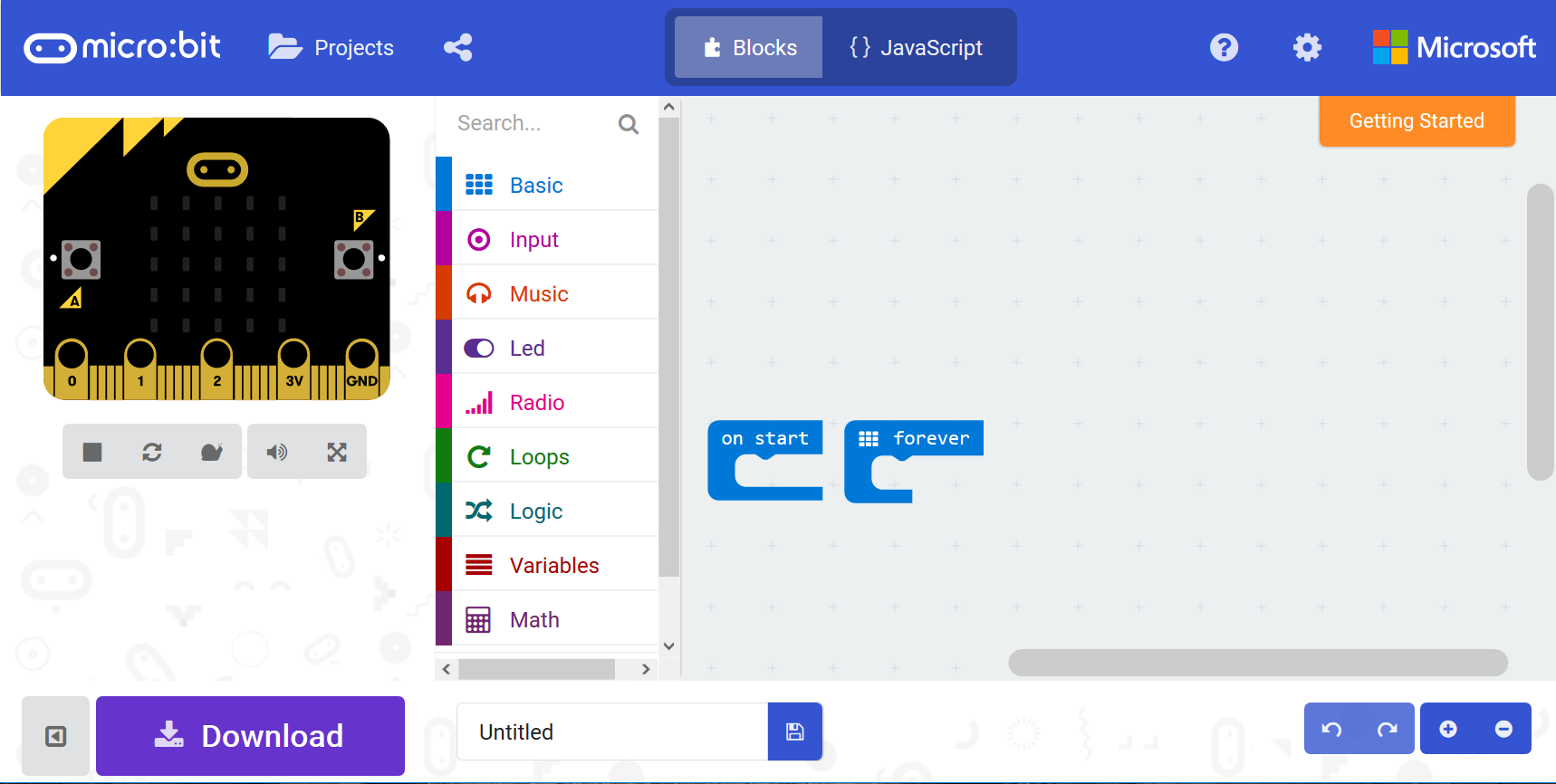The height and width of the screenshot is (784, 1556).
Task: Launch the simulator in full screen
Action: [x=337, y=452]
